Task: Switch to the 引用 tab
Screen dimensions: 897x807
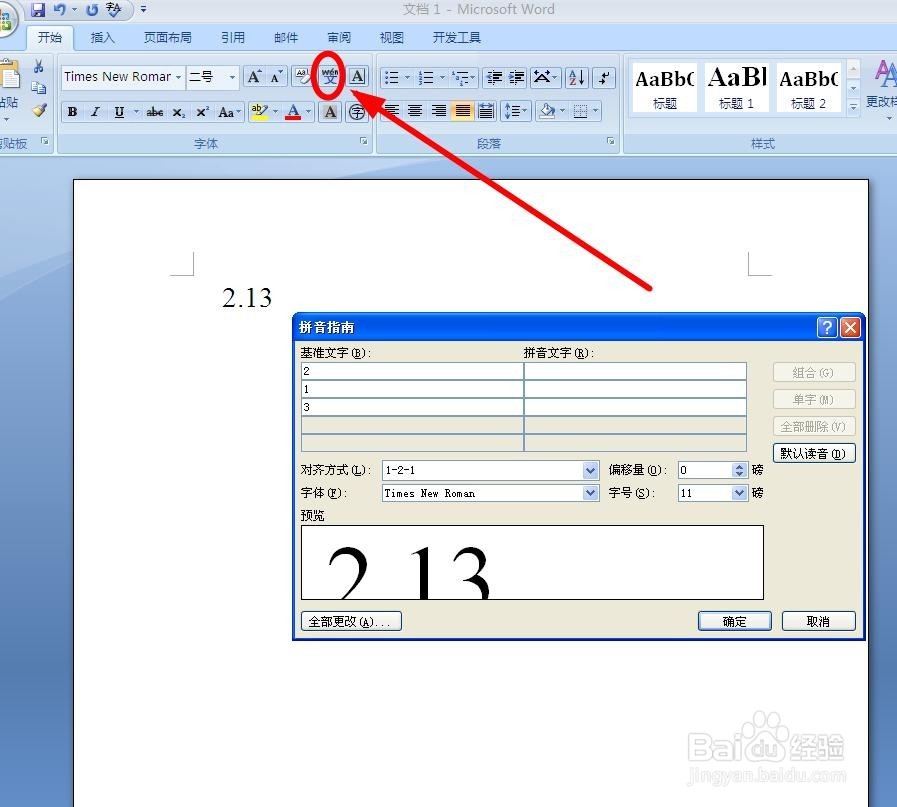Action: tap(233, 38)
